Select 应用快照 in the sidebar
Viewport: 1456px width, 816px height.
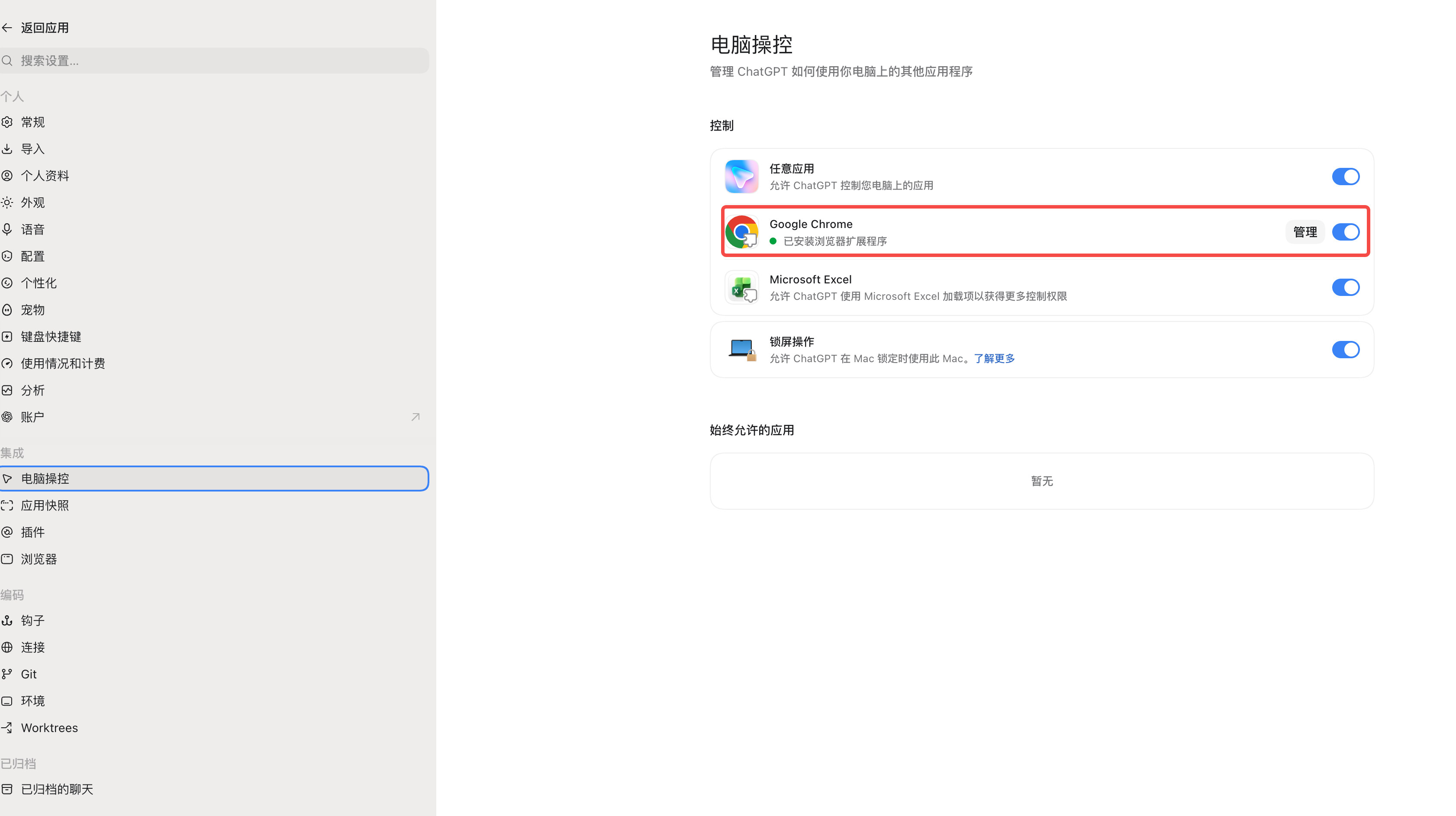[214, 505]
